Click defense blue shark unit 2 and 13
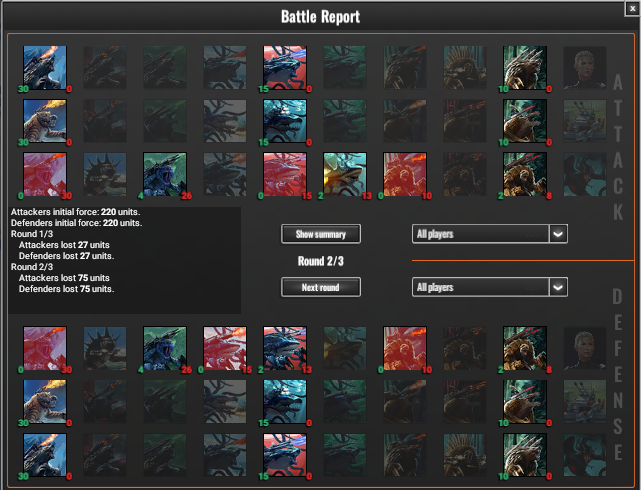641x490 pixels. [285, 348]
